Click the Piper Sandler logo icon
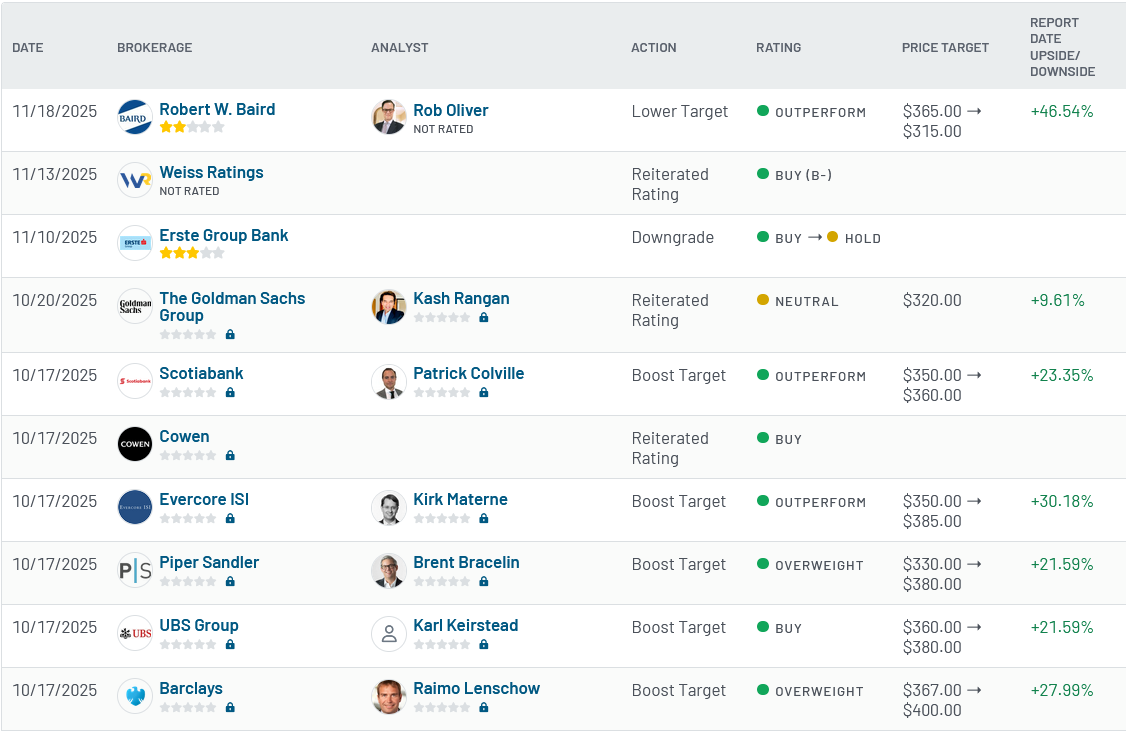Viewport: 1126px width, 731px height. coord(135,570)
